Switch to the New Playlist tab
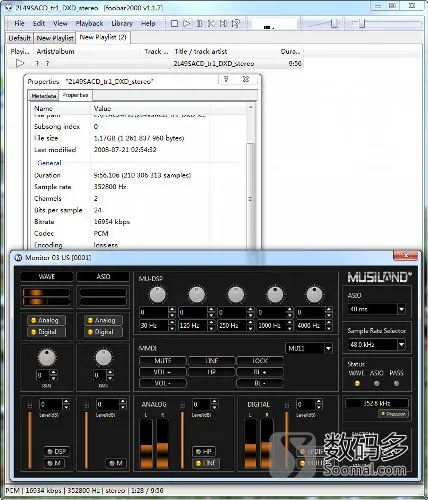Viewport: 428px width, 500px height. point(55,38)
